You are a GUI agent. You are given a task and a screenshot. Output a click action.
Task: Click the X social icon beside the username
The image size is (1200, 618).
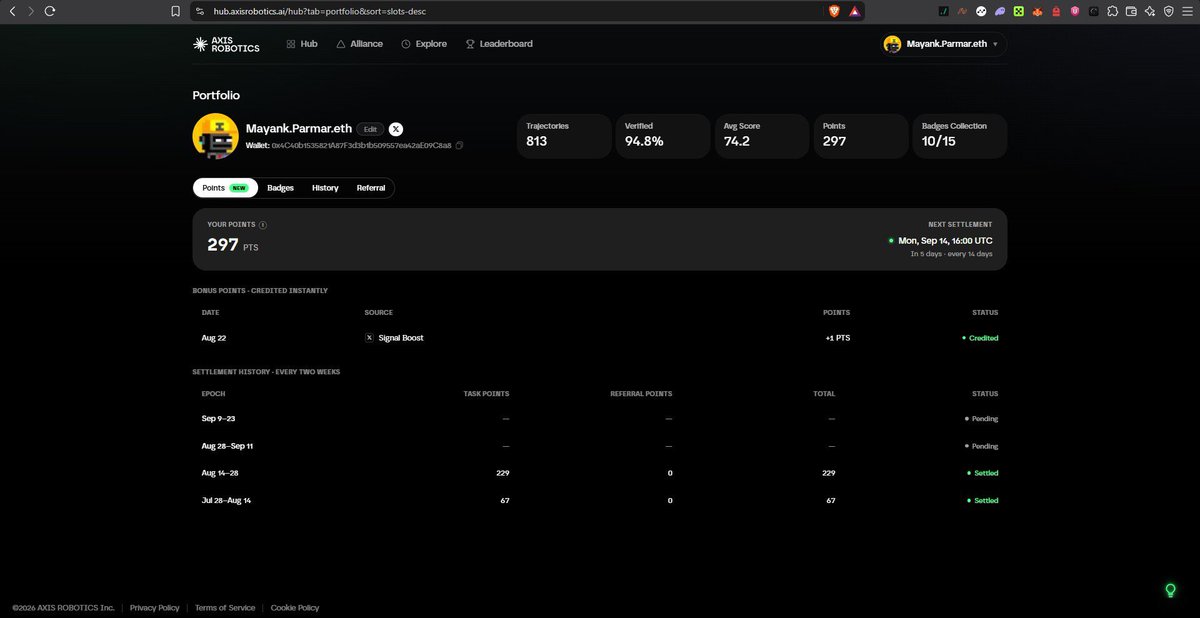(396, 129)
